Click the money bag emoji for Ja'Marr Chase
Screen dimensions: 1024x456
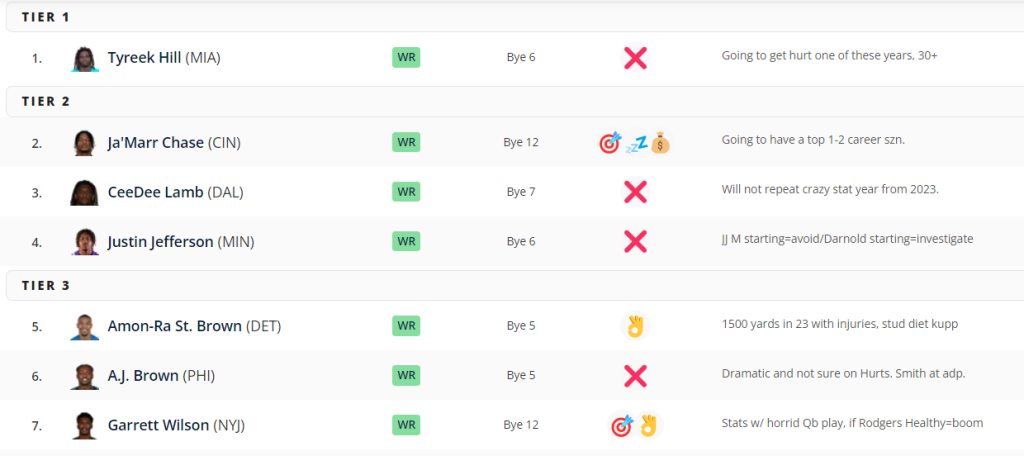click(x=660, y=143)
